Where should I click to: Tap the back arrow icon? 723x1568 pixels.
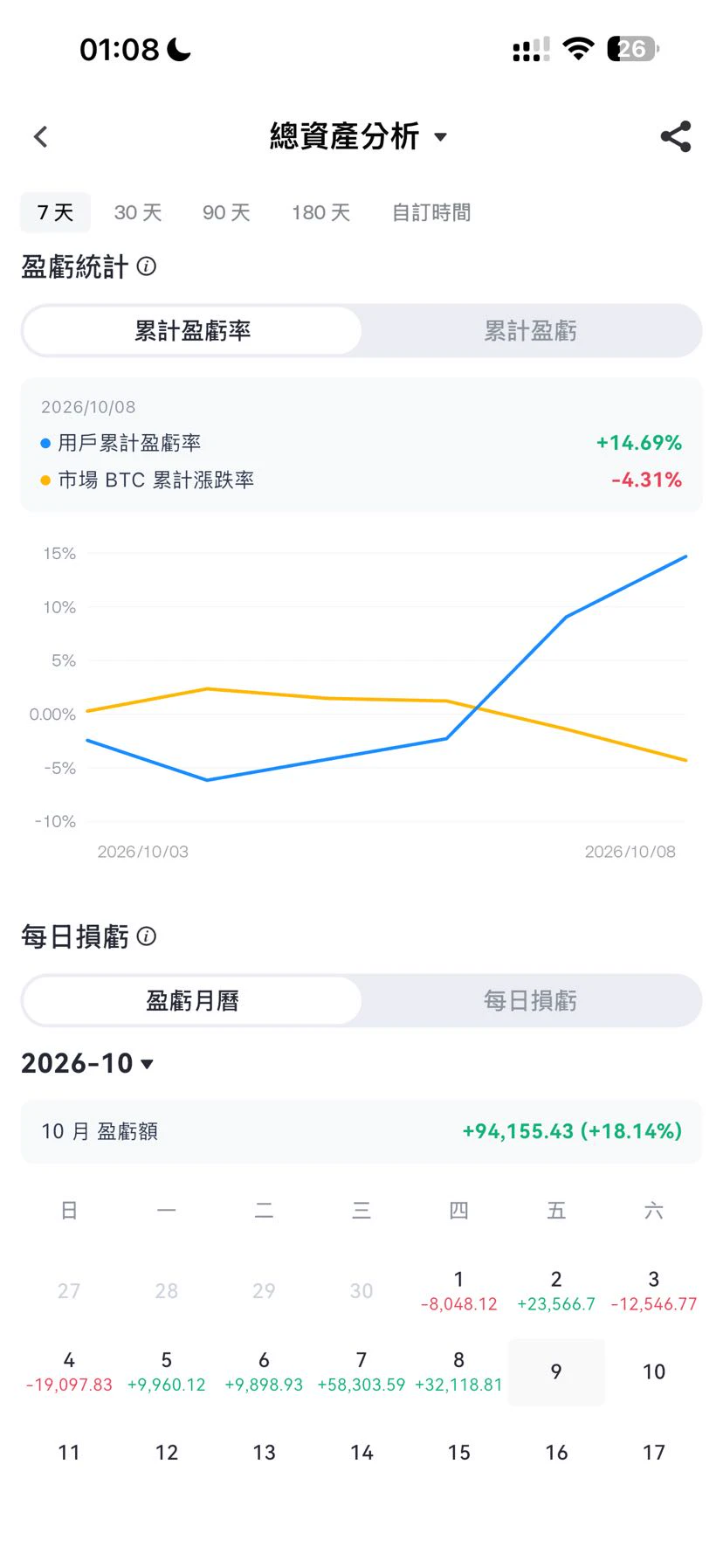pyautogui.click(x=40, y=136)
